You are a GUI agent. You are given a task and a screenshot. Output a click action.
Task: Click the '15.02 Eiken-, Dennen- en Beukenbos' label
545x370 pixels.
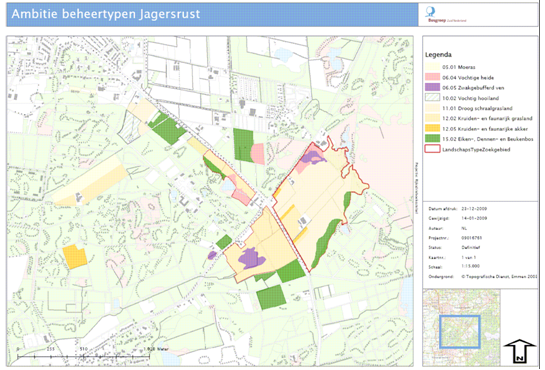tap(488, 139)
